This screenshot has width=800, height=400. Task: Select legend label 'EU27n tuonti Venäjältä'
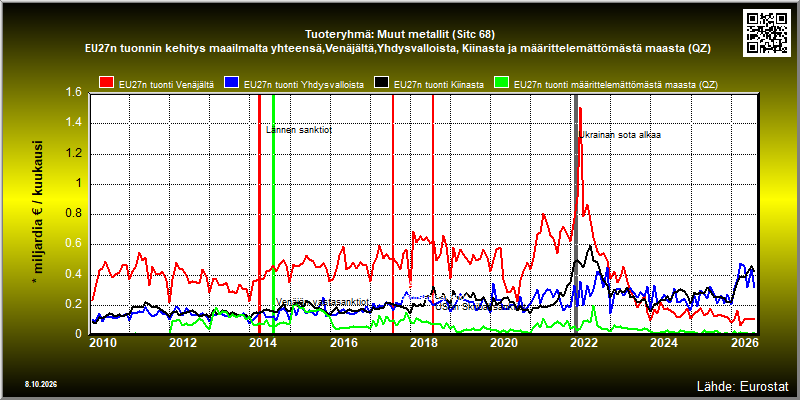(166, 85)
